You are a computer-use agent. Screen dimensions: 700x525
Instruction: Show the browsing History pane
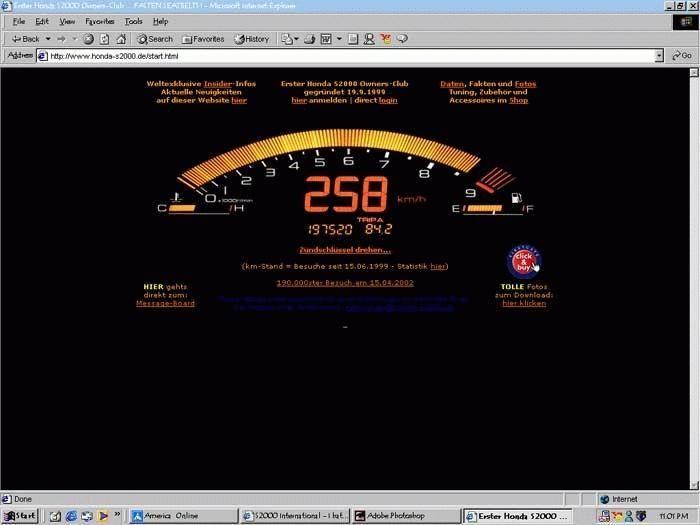tap(252, 39)
